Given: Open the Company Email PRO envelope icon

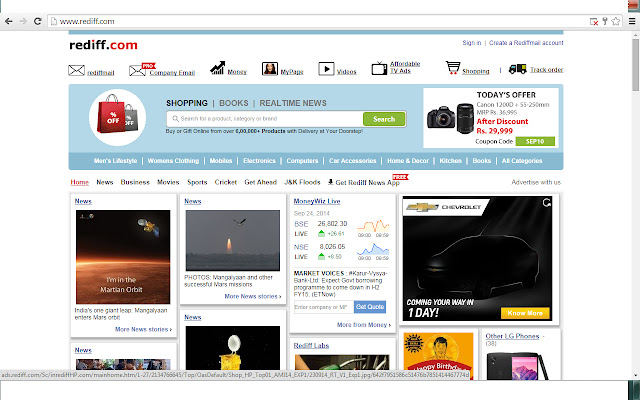Looking at the screenshot, I should pyautogui.click(x=138, y=70).
